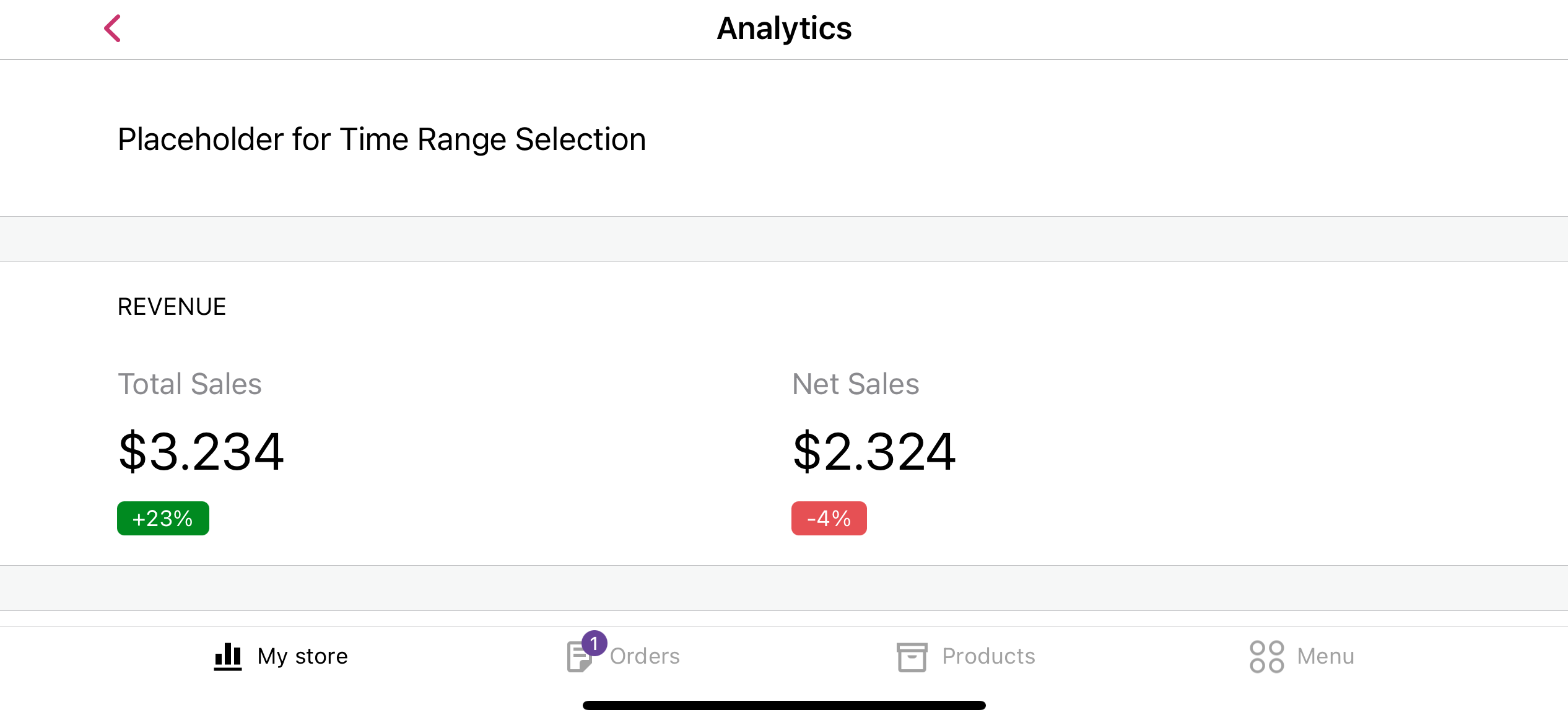Open the Products tab label
1568x725 pixels.
coord(988,656)
